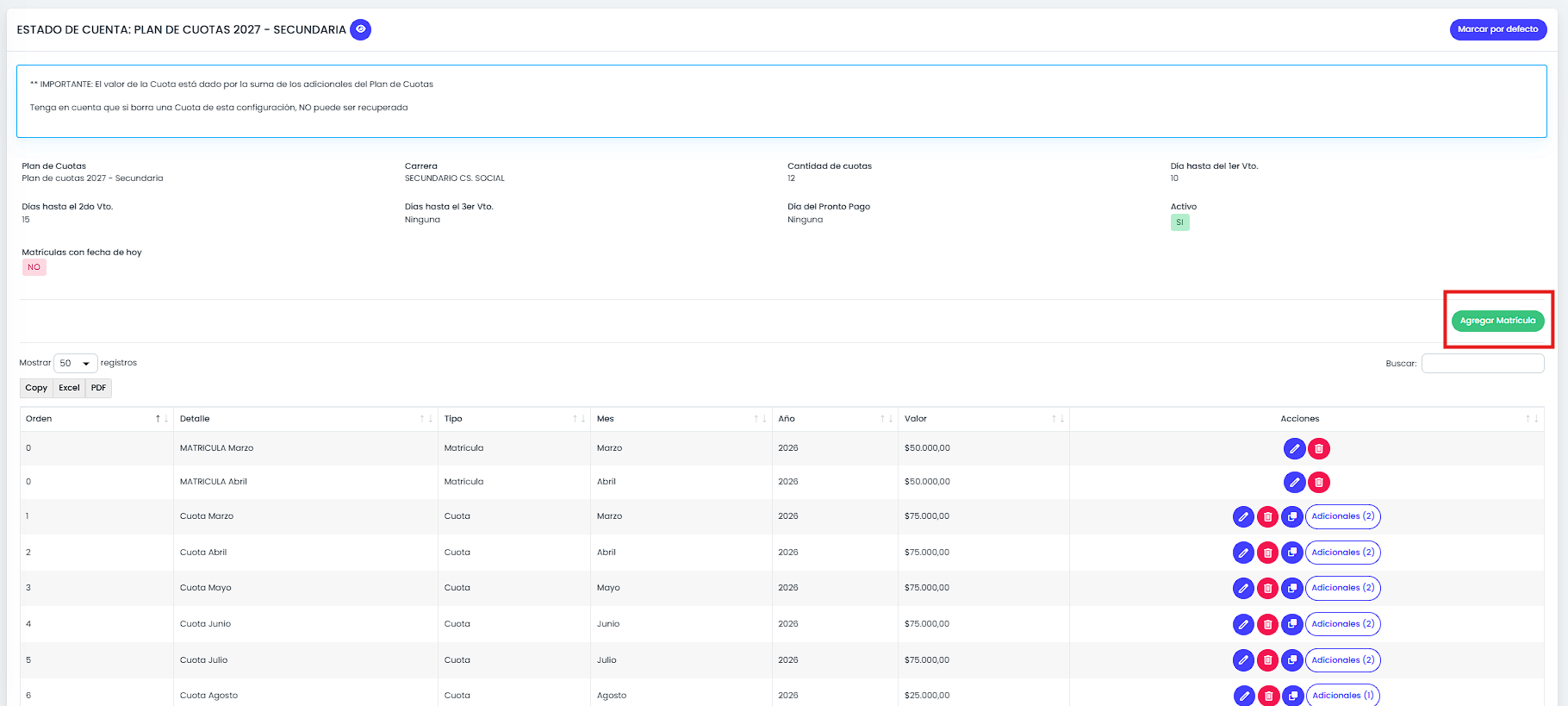Viewport: 1568px width, 706px height.
Task: Duplicate the Cuota Mayo row
Action: point(1292,588)
